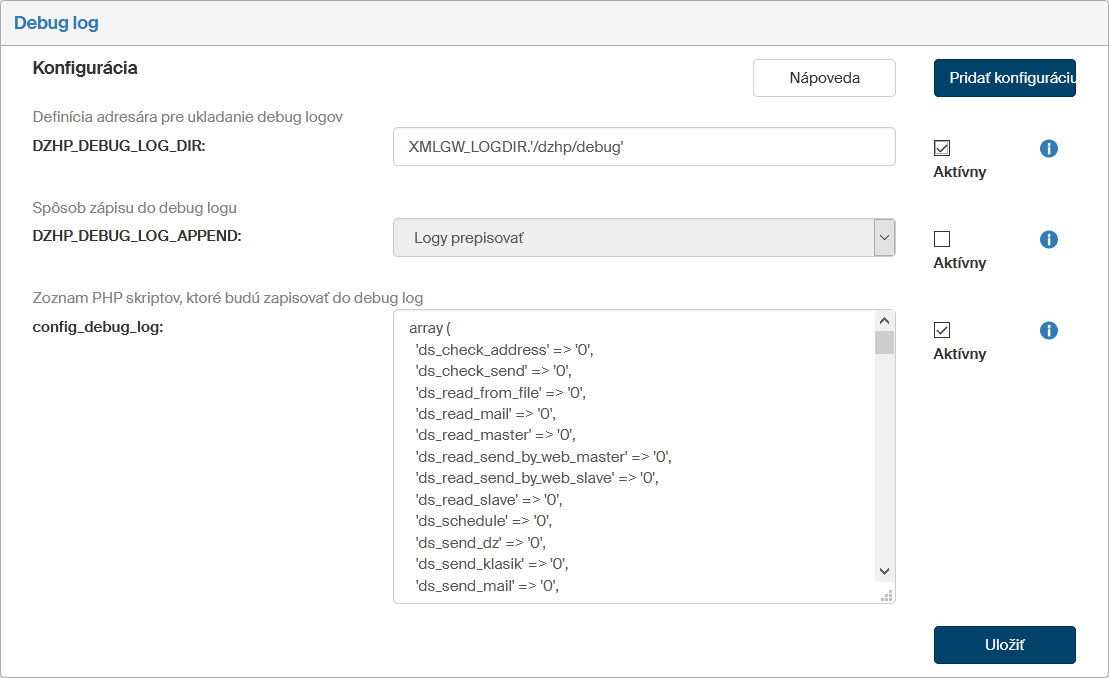Click scroll-down arrow in config_debug_log textarea

coord(884,570)
